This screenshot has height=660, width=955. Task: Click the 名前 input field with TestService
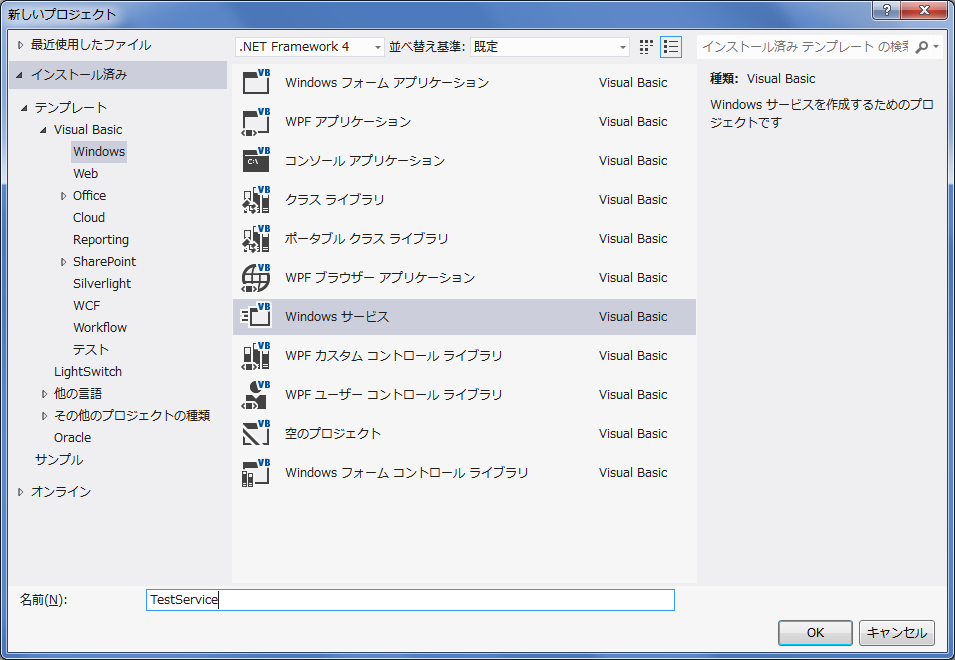point(410,600)
